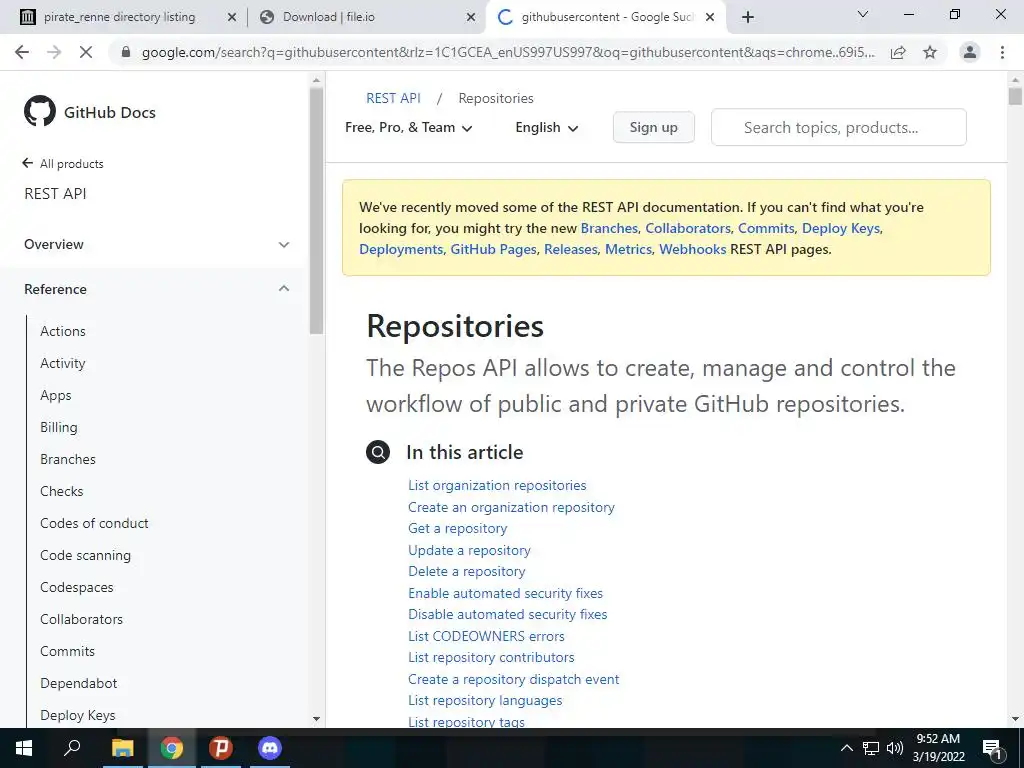Expand the Overview sidebar section
This screenshot has width=1024, height=768.
pos(155,244)
